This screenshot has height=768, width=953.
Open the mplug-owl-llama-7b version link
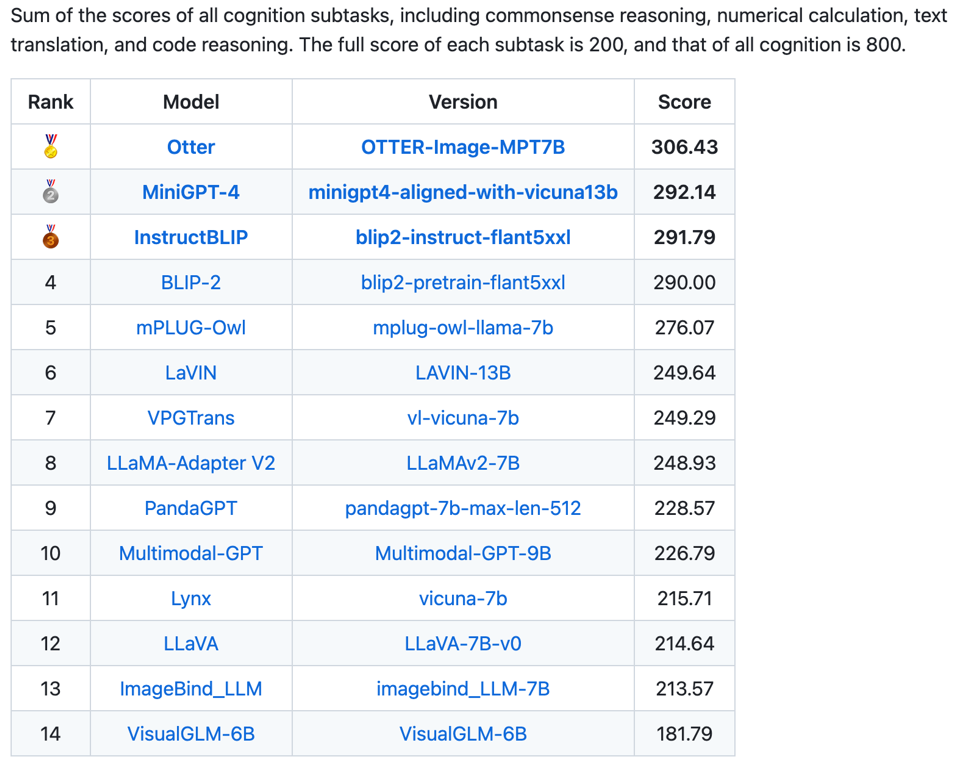pyautogui.click(x=463, y=327)
